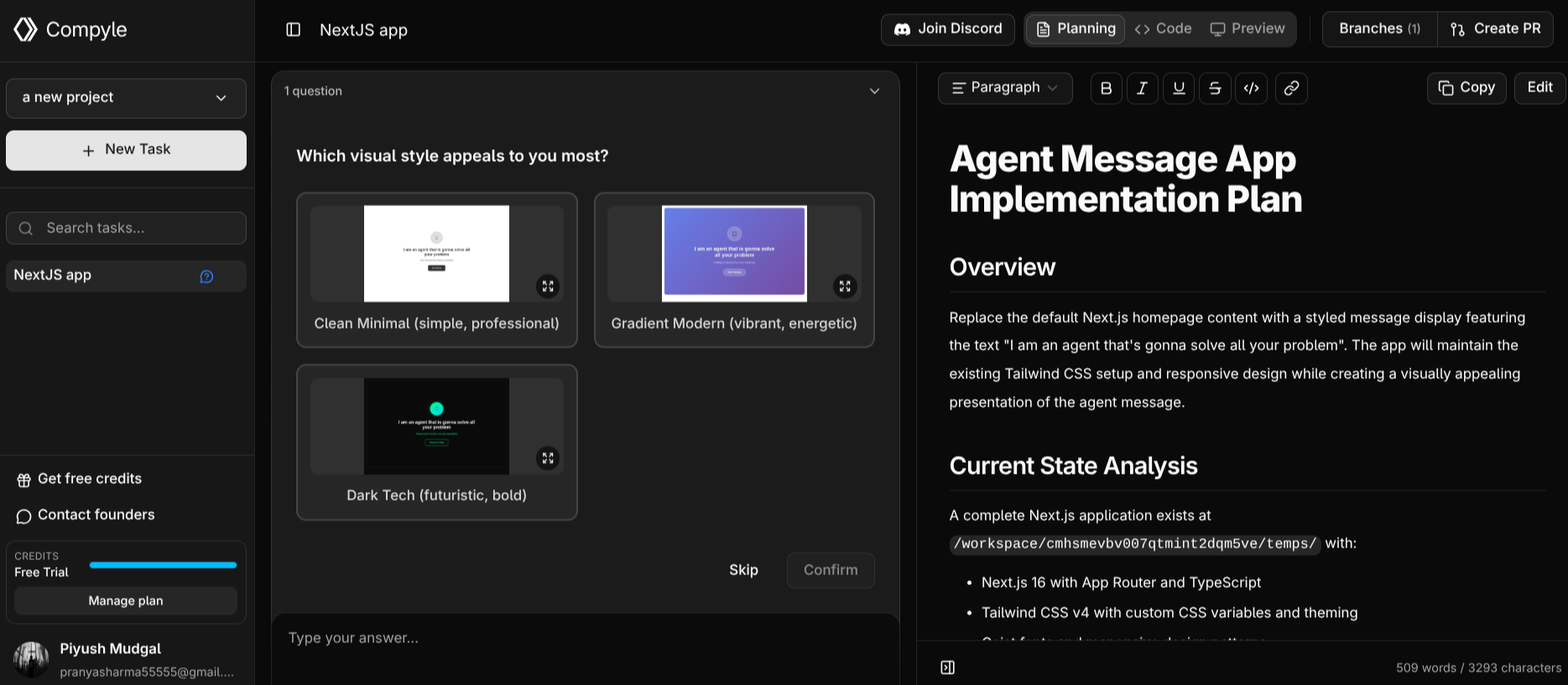Image resolution: width=1568 pixels, height=685 pixels.
Task: Click the workspace path code snippet
Action: (x=1135, y=544)
